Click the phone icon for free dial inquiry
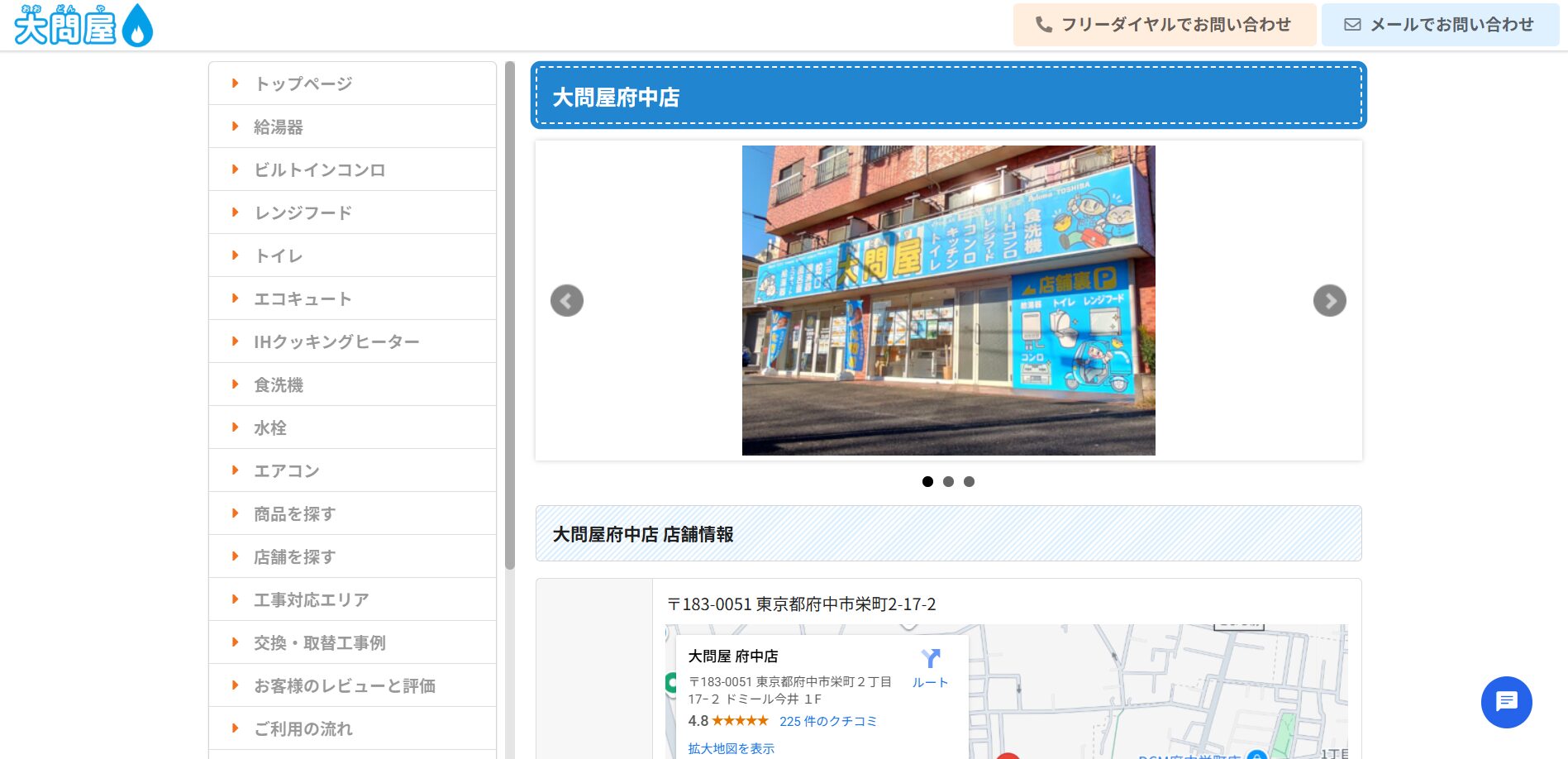The height and width of the screenshot is (759, 1568). tap(1044, 25)
